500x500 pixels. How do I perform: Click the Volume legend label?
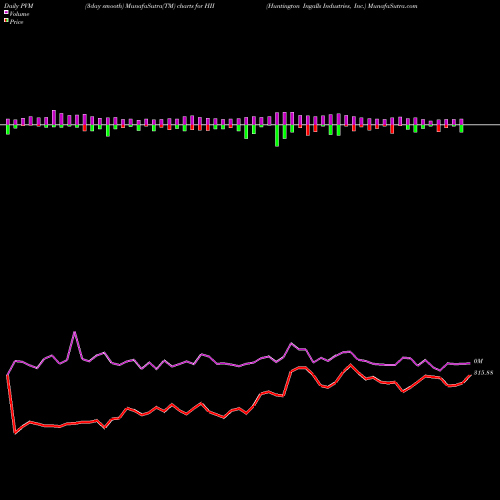pyautogui.click(x=19, y=14)
